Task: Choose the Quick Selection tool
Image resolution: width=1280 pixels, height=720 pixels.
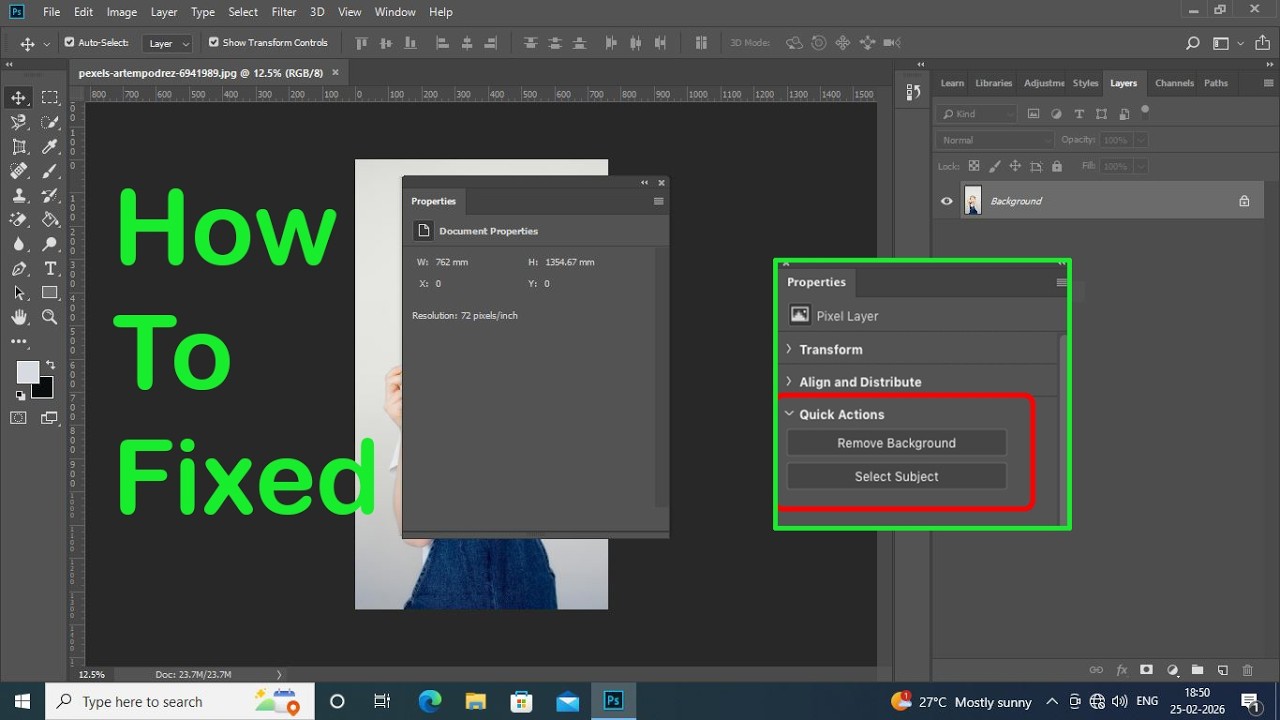Action: (50, 122)
